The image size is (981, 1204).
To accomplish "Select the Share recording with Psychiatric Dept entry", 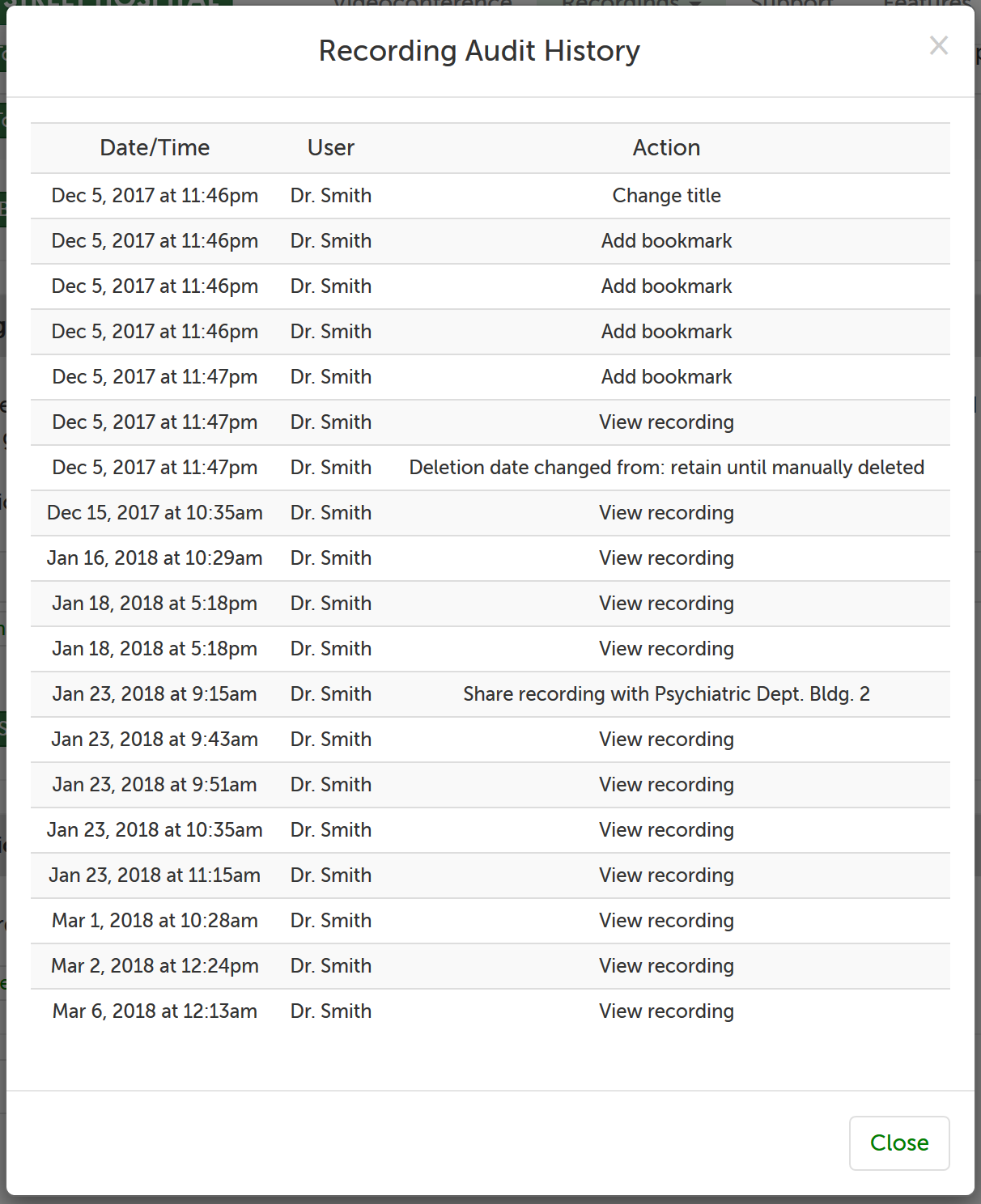I will point(666,693).
